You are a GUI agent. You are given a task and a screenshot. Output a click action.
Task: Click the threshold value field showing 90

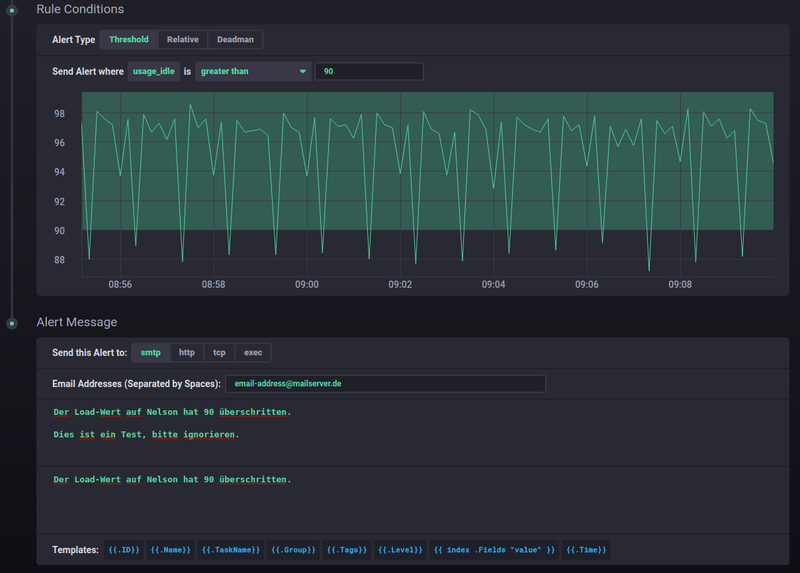click(368, 72)
